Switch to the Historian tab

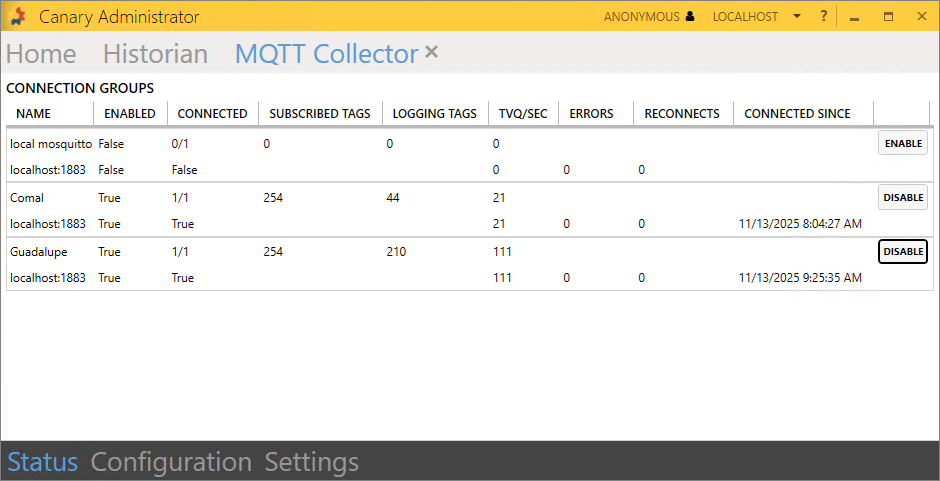click(x=155, y=54)
